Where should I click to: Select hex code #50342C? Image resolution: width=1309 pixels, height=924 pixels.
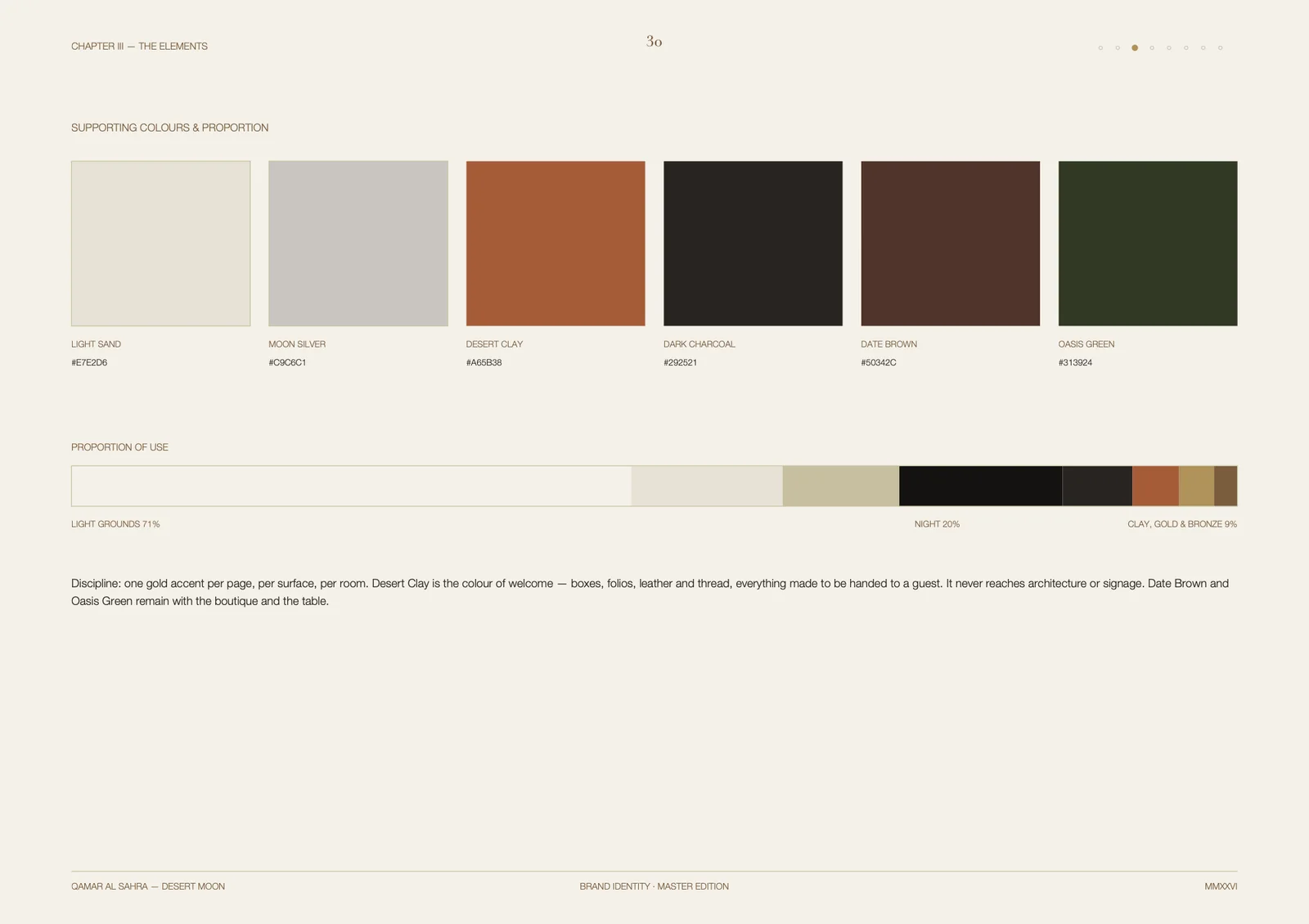[879, 362]
